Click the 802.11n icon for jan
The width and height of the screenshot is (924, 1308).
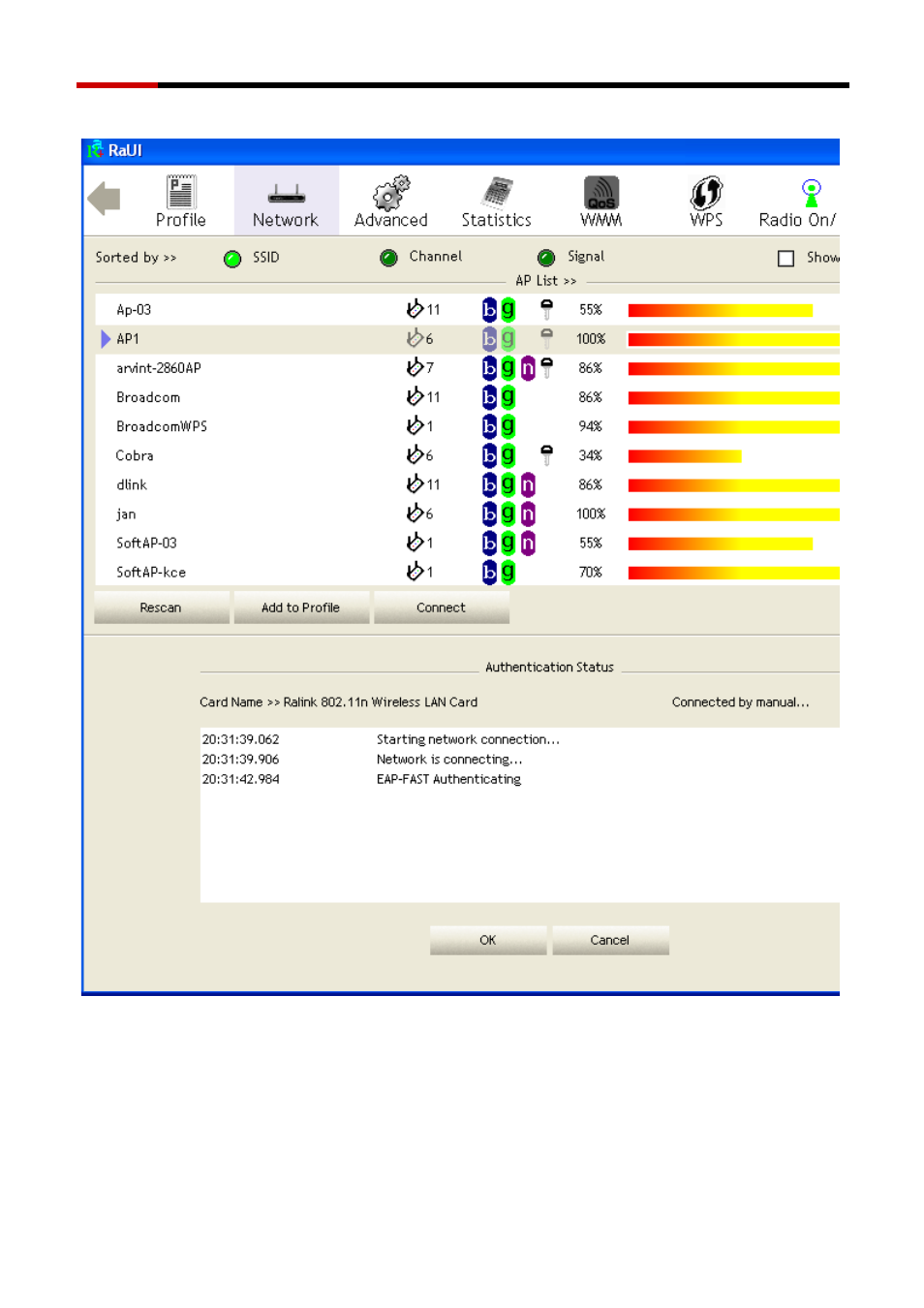(528, 514)
